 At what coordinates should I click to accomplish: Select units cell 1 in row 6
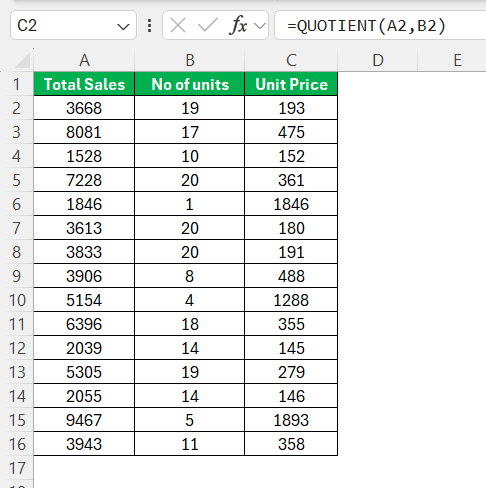(190, 204)
